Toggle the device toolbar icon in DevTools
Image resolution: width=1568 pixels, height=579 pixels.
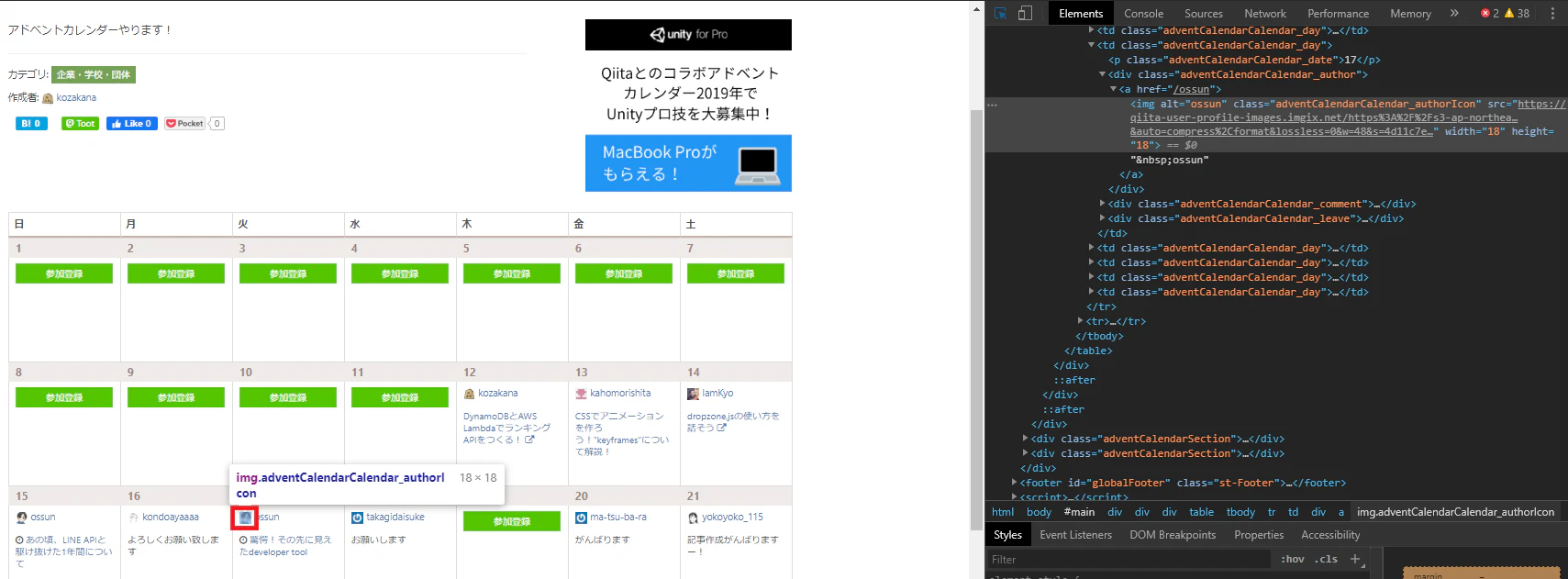pyautogui.click(x=1025, y=13)
